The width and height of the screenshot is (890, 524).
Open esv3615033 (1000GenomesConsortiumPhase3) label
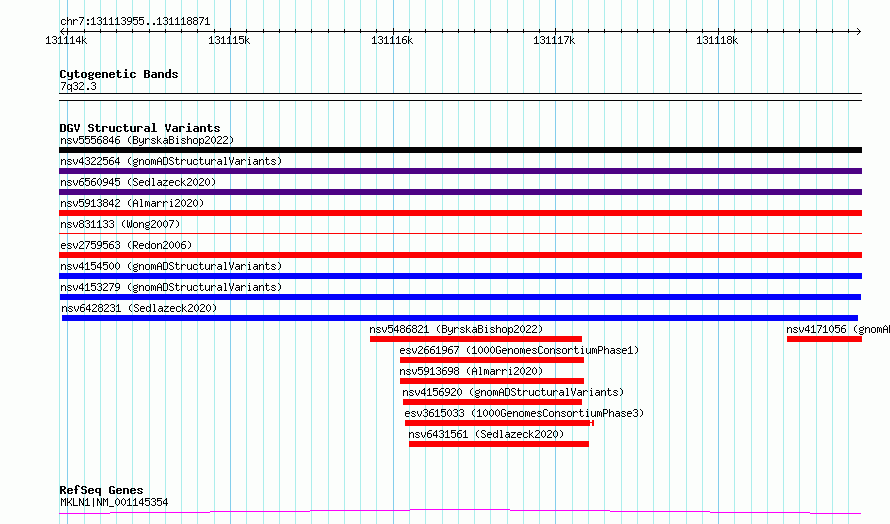tap(524, 413)
